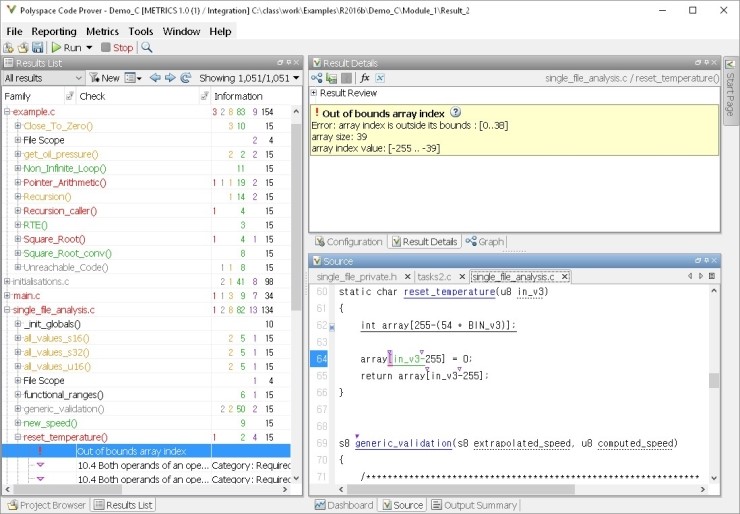Viewport: 740px width, 514px height.
Task: Open the Reporting menu
Action: [54, 32]
